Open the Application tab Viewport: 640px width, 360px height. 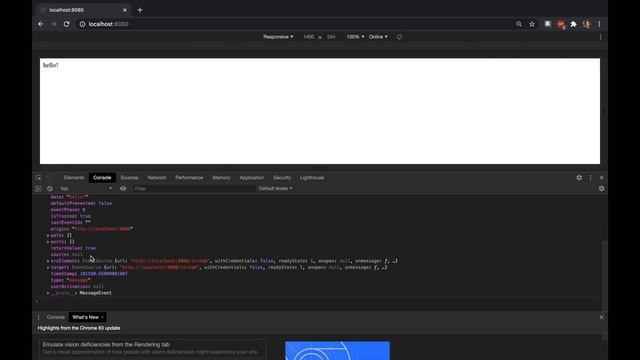(252, 178)
